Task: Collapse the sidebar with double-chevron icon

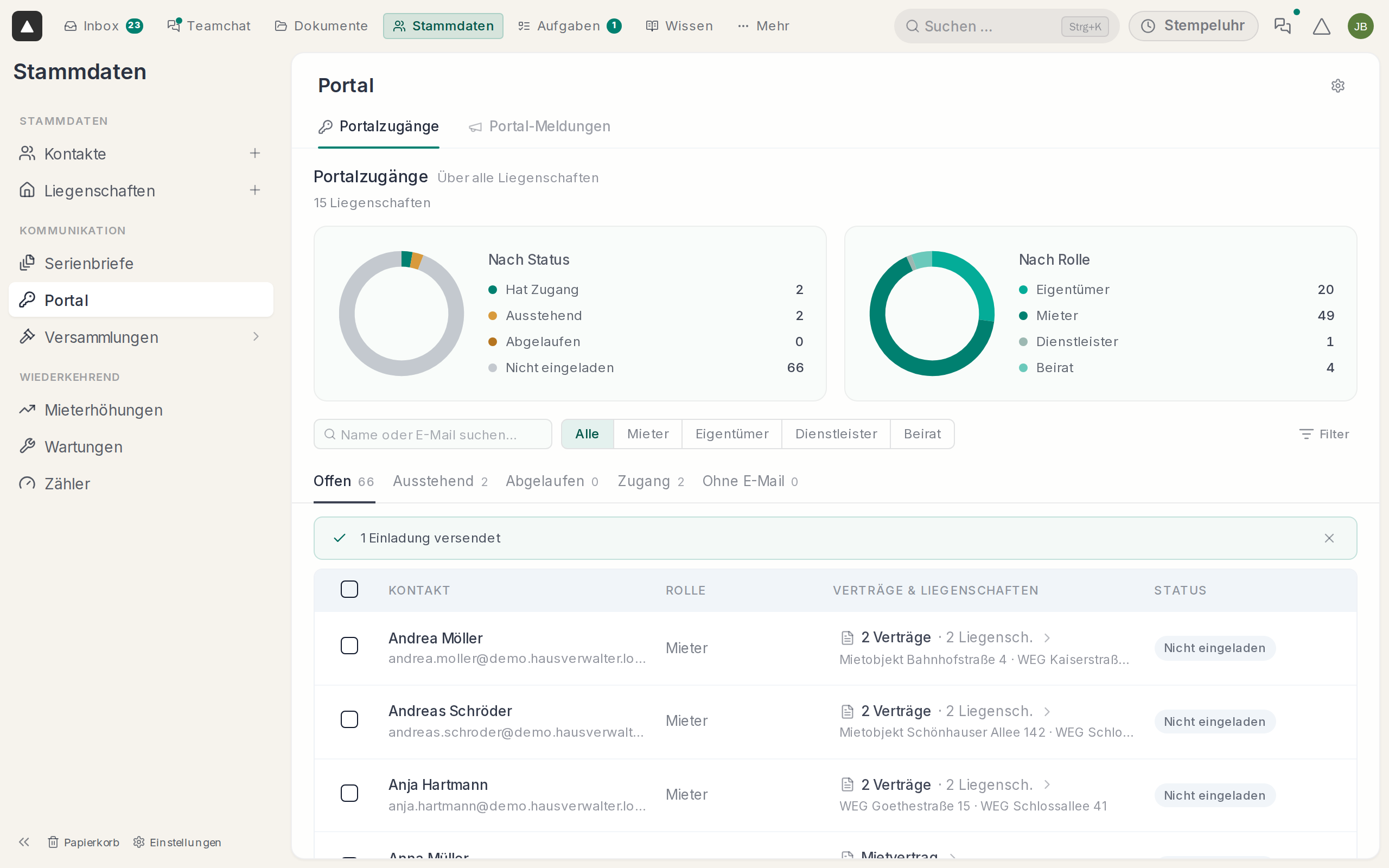Action: [x=23, y=841]
